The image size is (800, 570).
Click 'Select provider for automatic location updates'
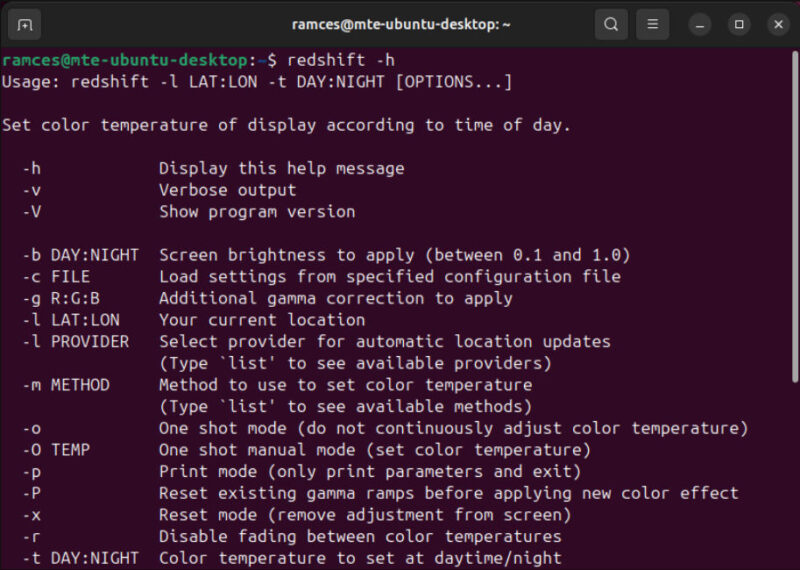point(385,342)
